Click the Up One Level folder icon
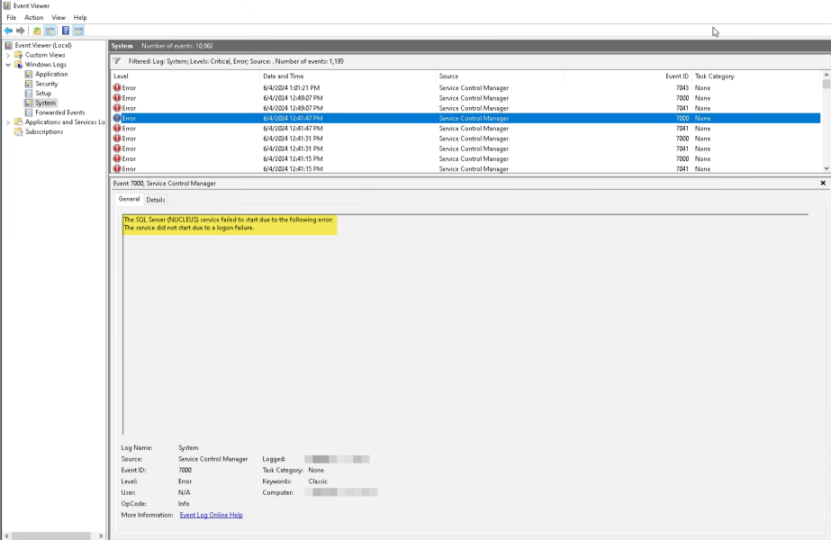The width and height of the screenshot is (831, 540). click(x=37, y=31)
